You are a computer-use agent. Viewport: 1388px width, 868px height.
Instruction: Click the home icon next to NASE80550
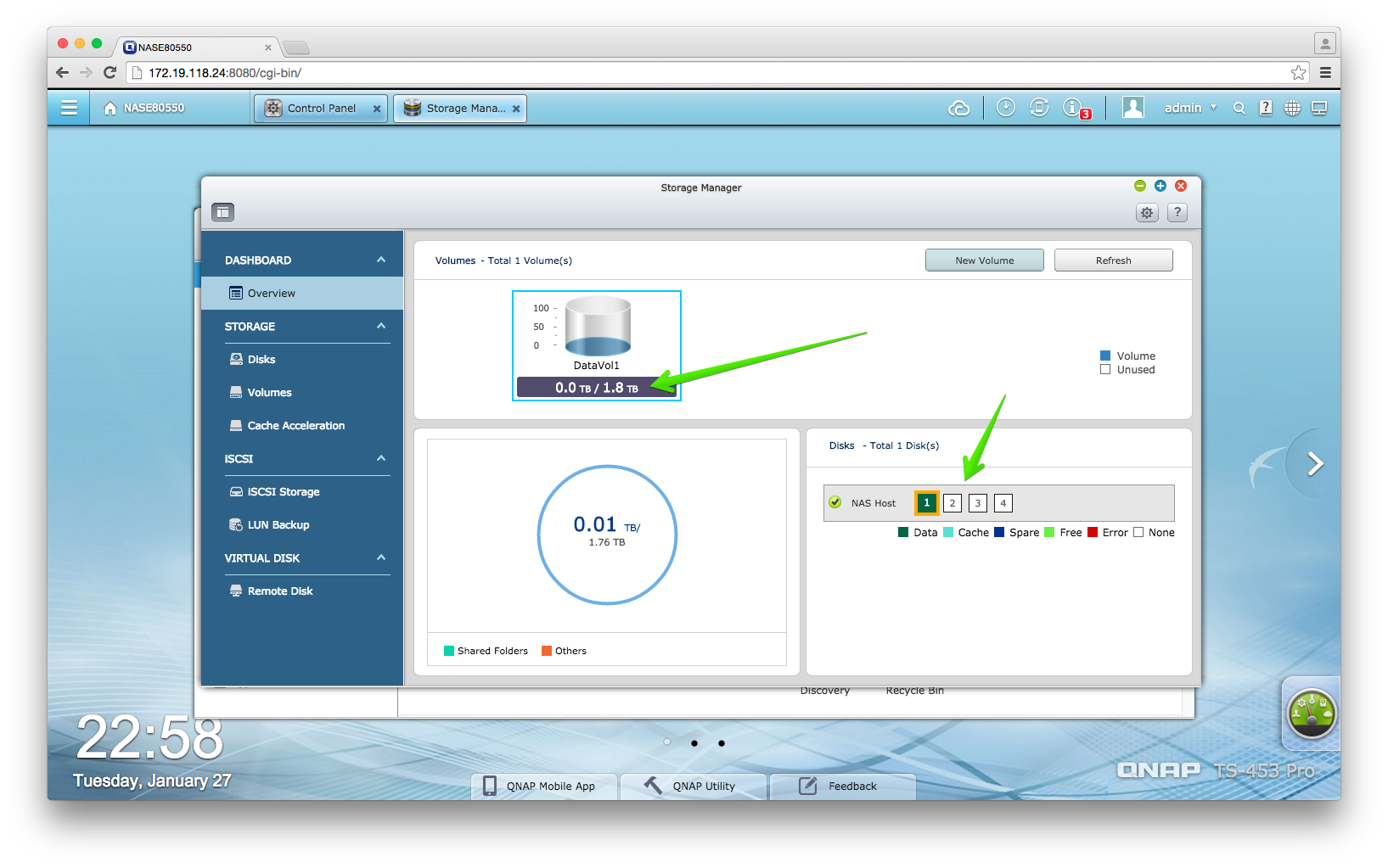110,108
